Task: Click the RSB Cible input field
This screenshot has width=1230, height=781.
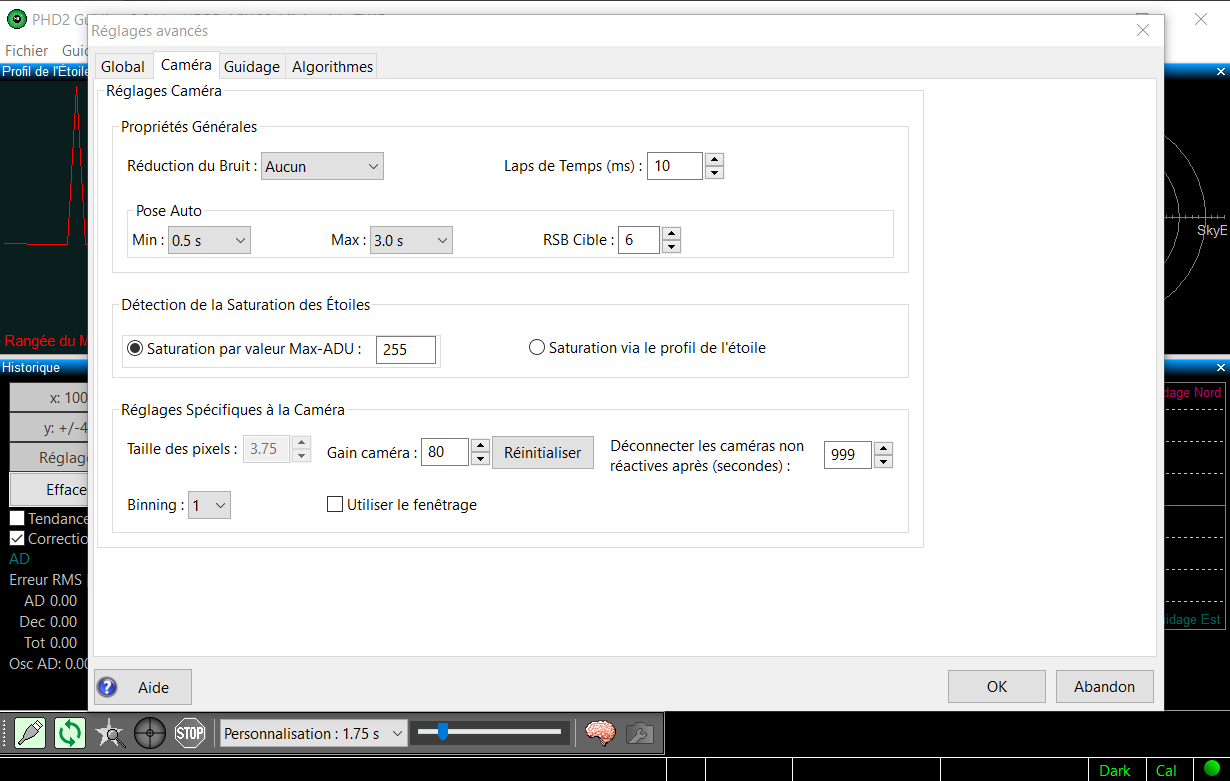Action: coord(639,240)
